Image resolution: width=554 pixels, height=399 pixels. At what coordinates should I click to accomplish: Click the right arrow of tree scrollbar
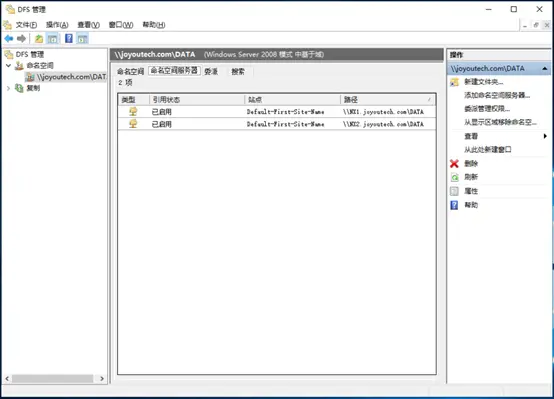tap(102, 379)
